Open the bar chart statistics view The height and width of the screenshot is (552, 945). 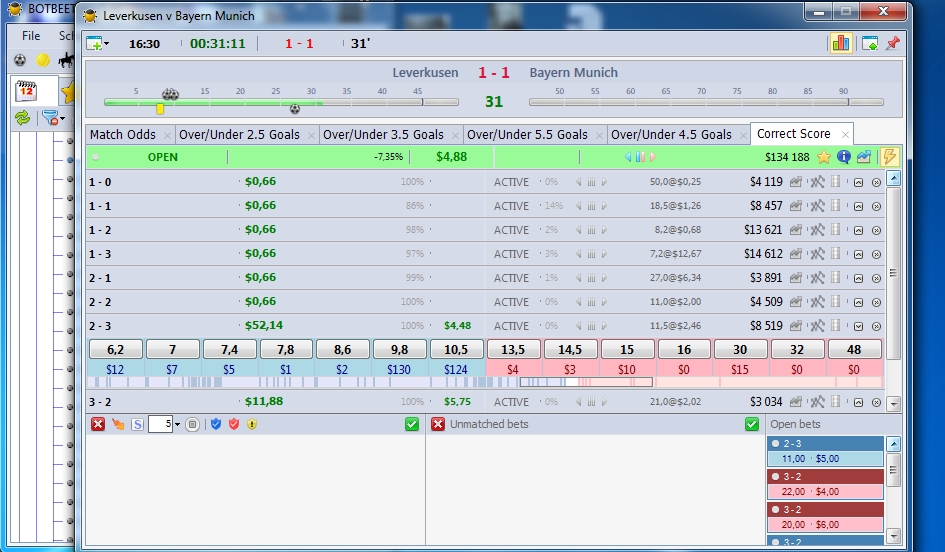pyautogui.click(x=841, y=43)
